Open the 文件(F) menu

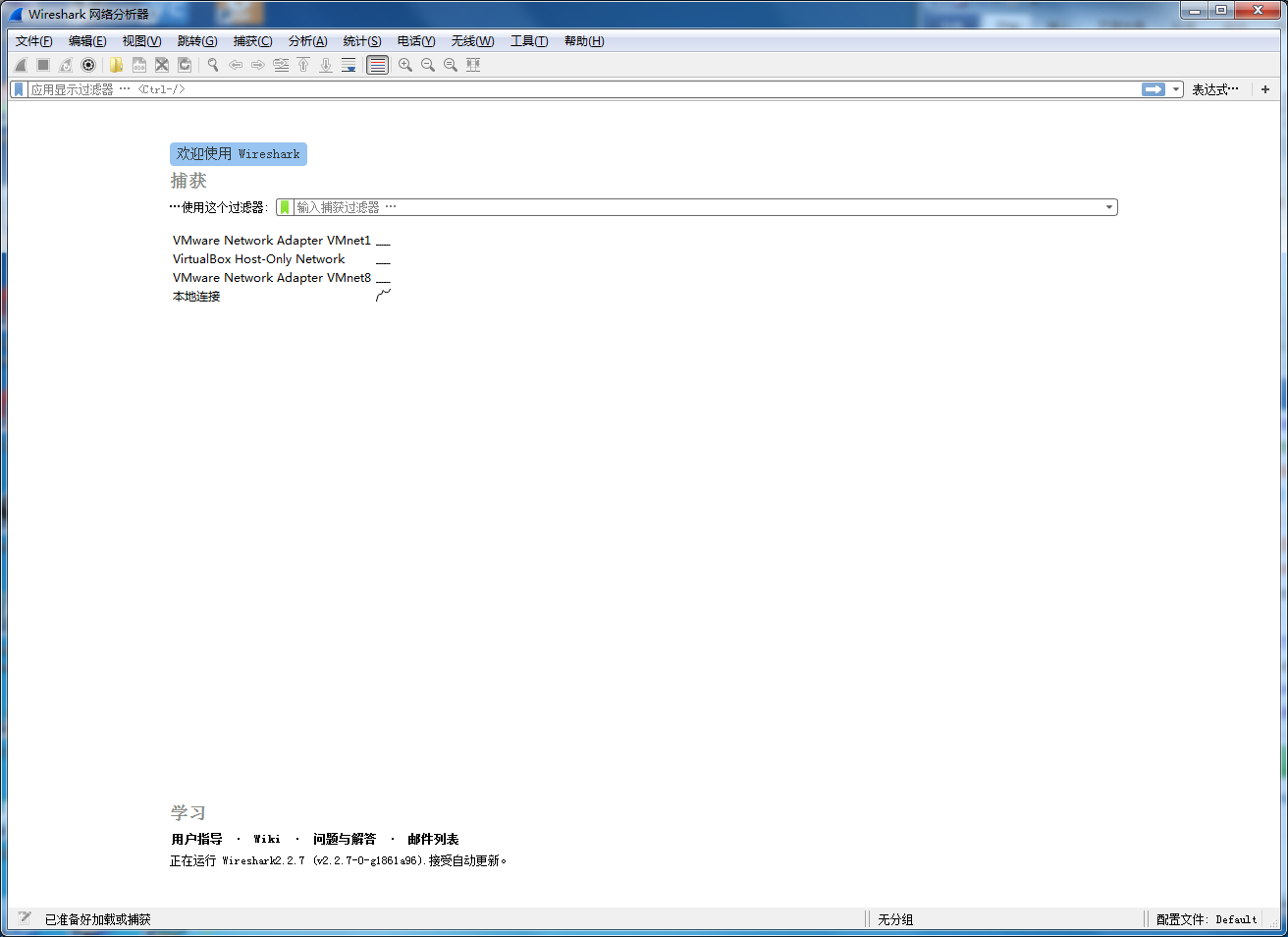(x=34, y=41)
